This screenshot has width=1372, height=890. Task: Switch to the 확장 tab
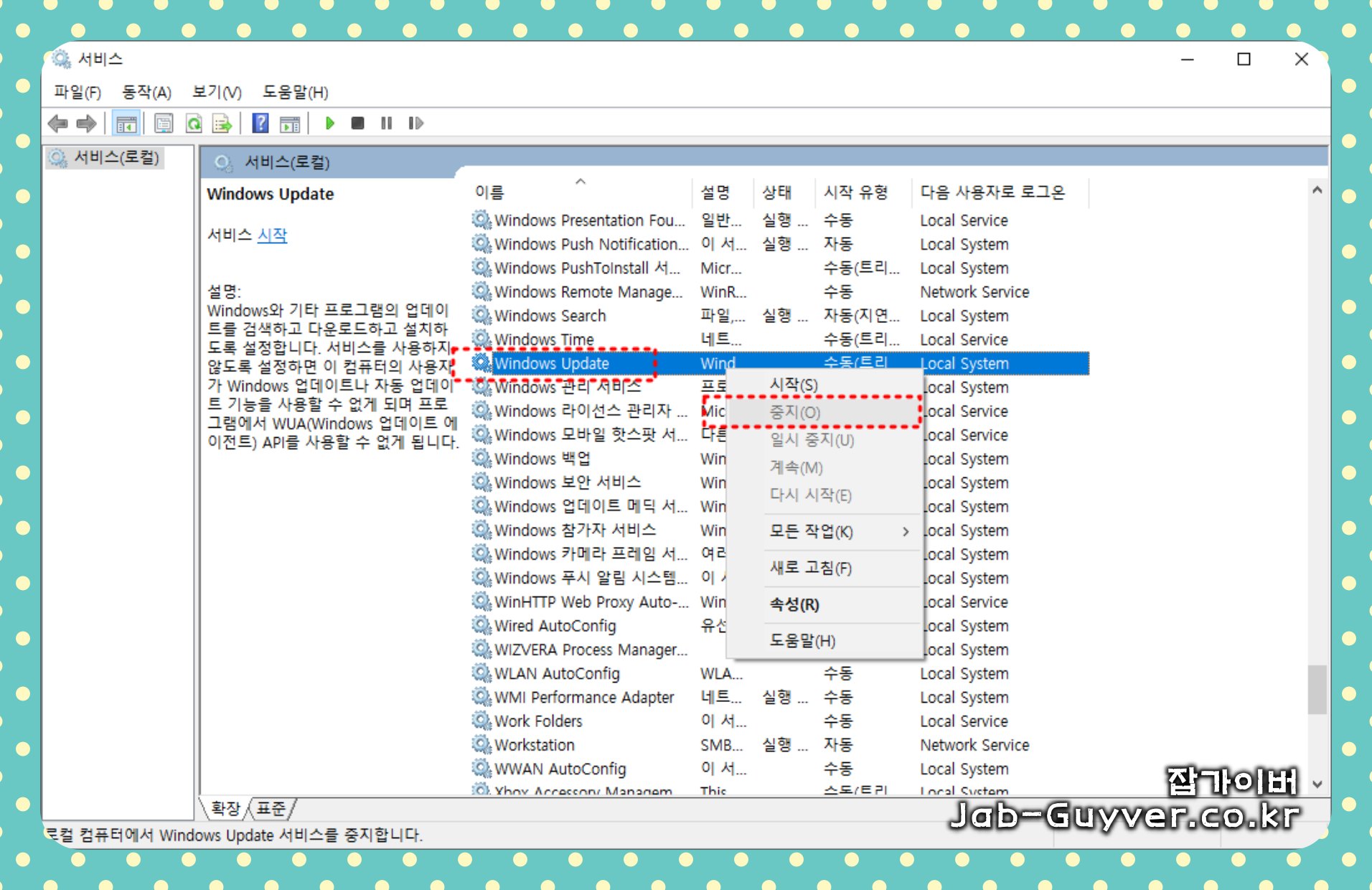coord(225,809)
